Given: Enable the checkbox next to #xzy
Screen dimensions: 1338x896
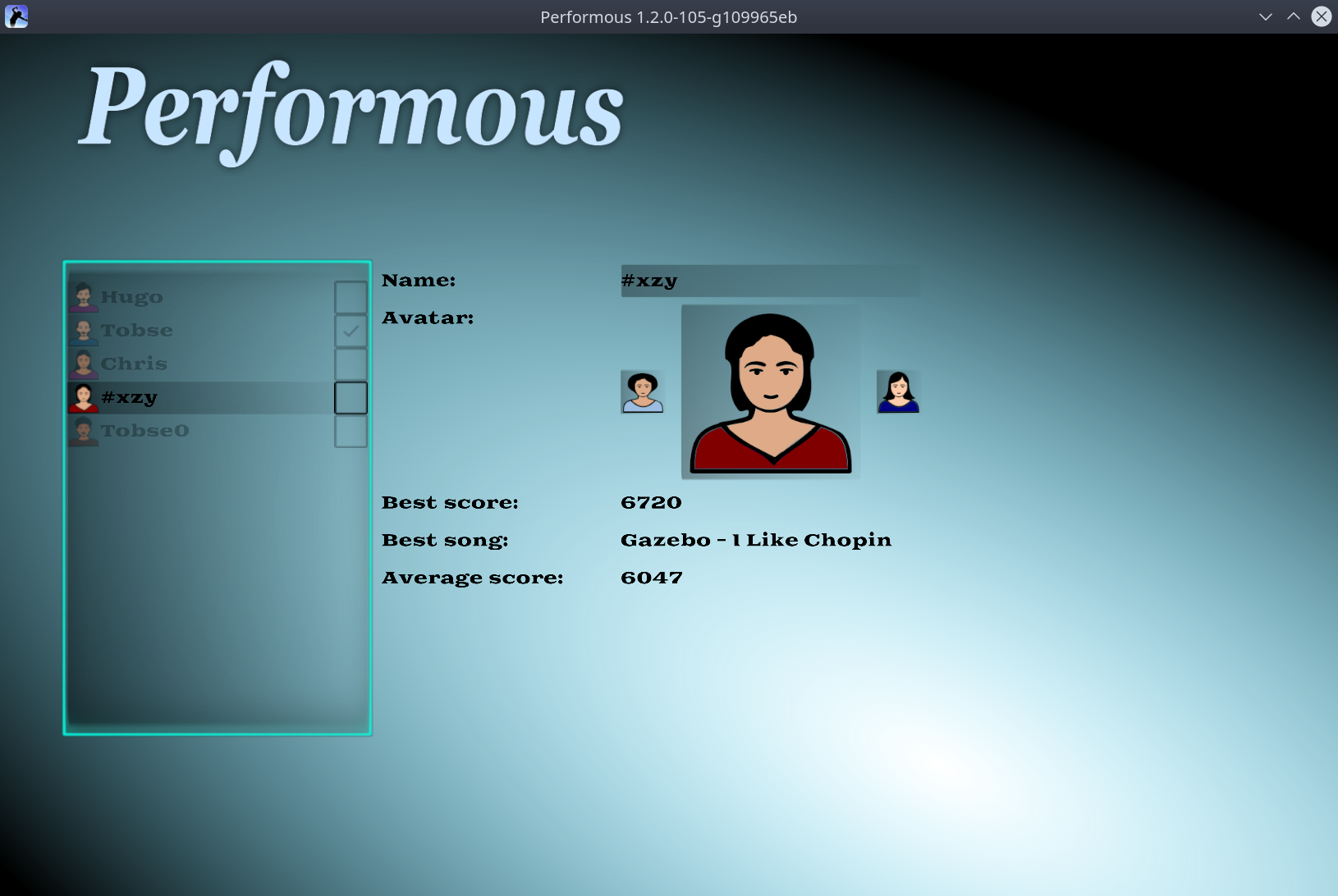Looking at the screenshot, I should point(351,397).
